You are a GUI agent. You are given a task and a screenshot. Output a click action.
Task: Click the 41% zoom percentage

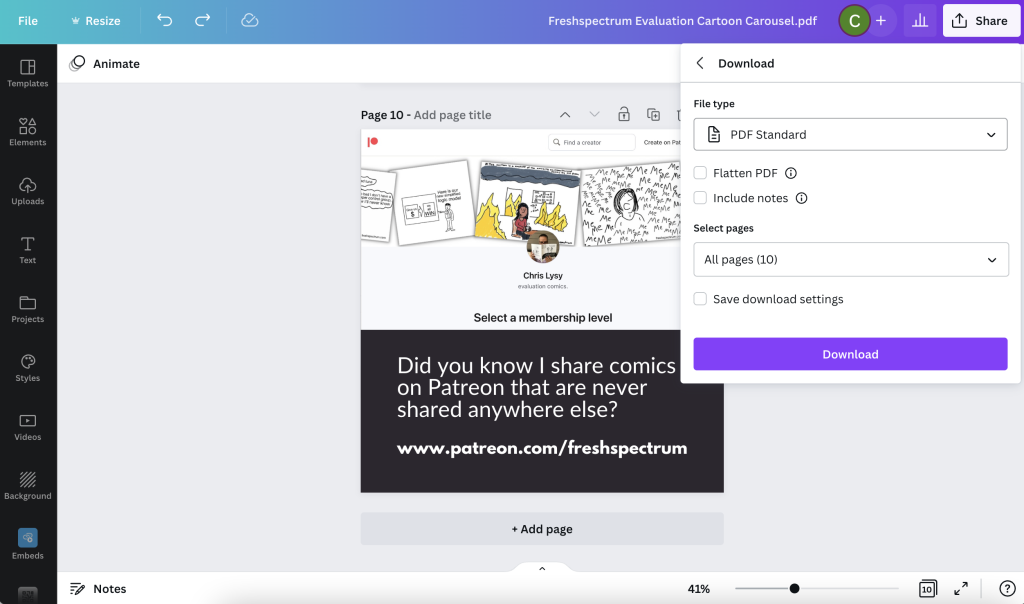(x=699, y=589)
